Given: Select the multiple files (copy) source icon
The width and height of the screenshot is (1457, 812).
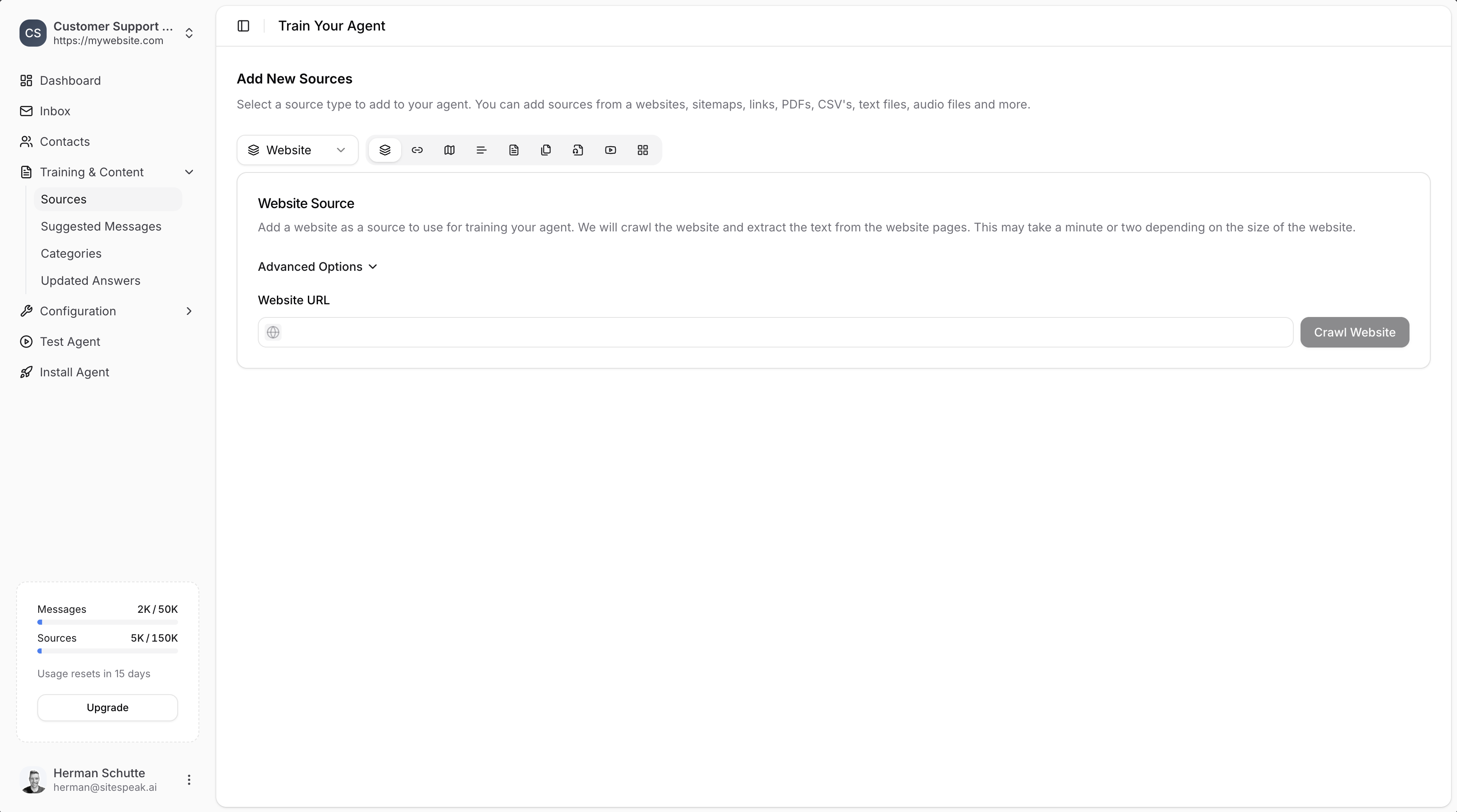Looking at the screenshot, I should coord(546,150).
